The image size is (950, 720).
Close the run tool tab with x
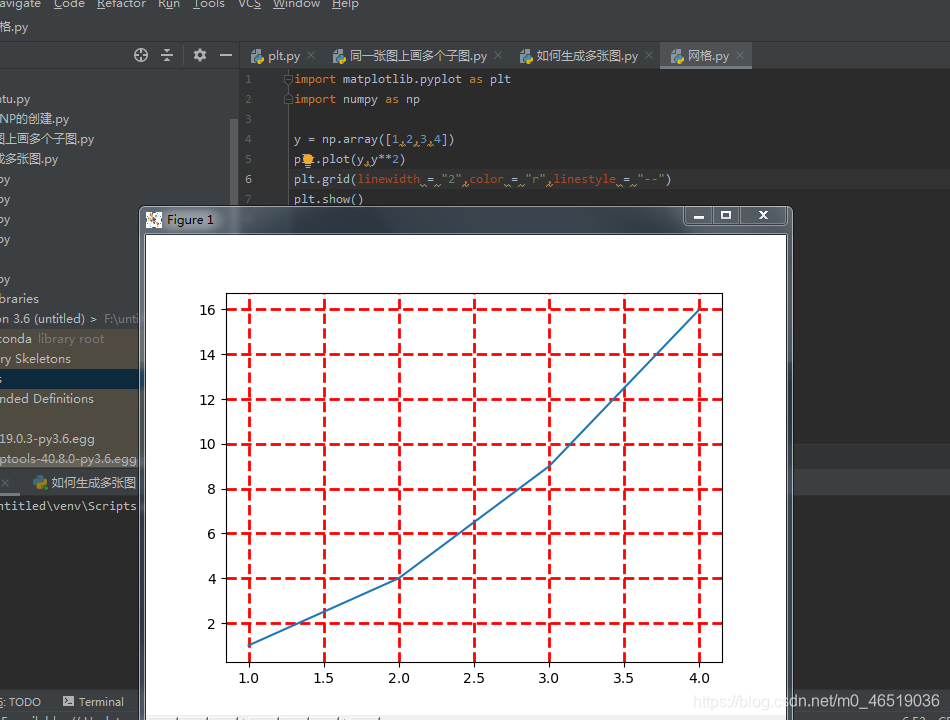[x=5, y=482]
